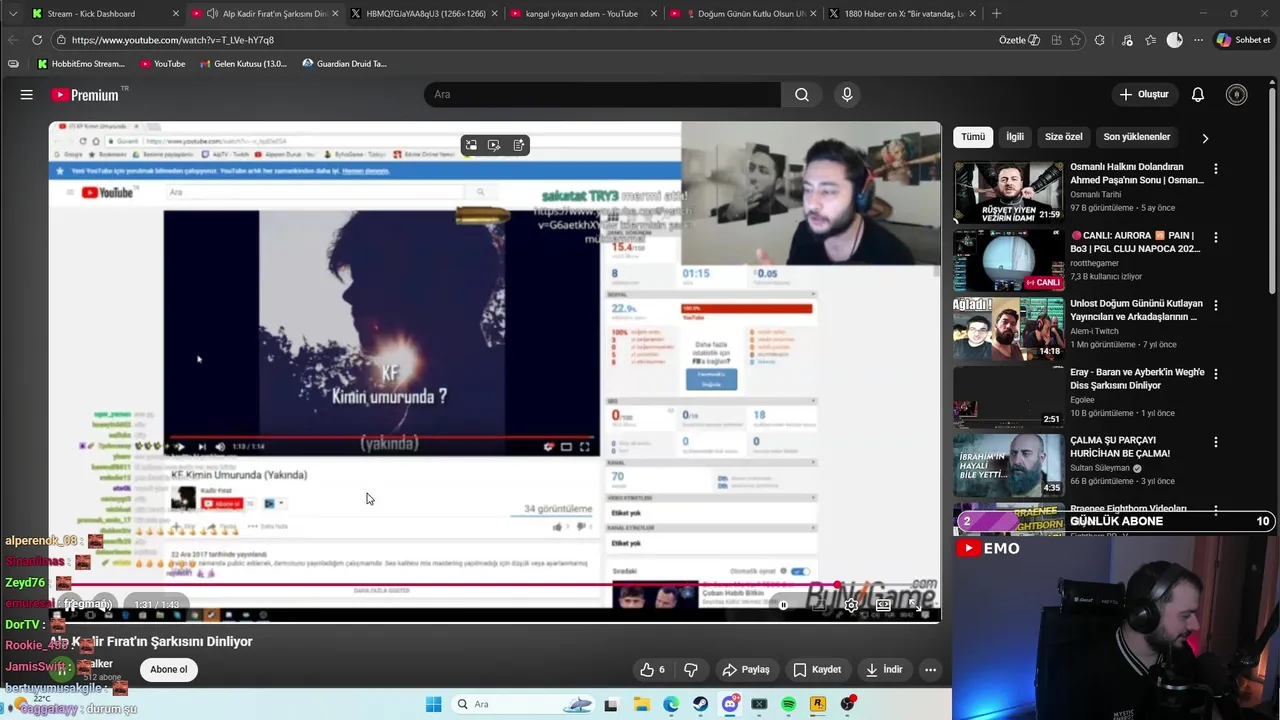Share the video with the Paylaş button
The image size is (1280, 720).
pyautogui.click(x=746, y=670)
